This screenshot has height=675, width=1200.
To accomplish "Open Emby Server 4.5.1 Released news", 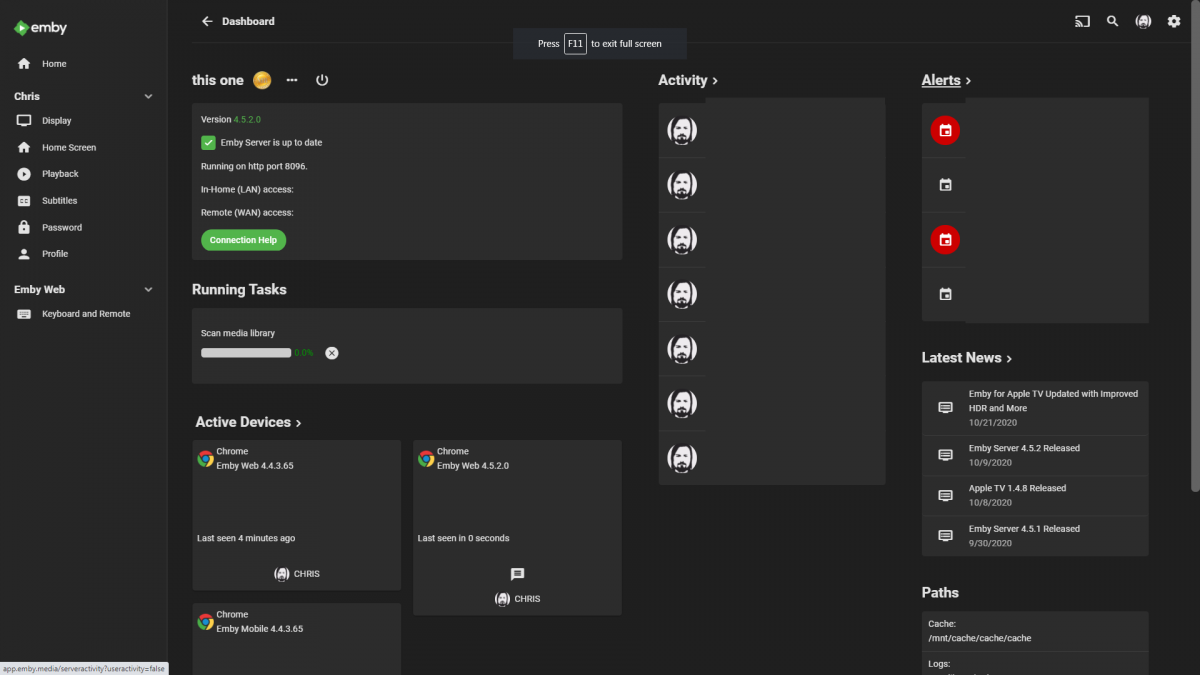I will (1035, 535).
